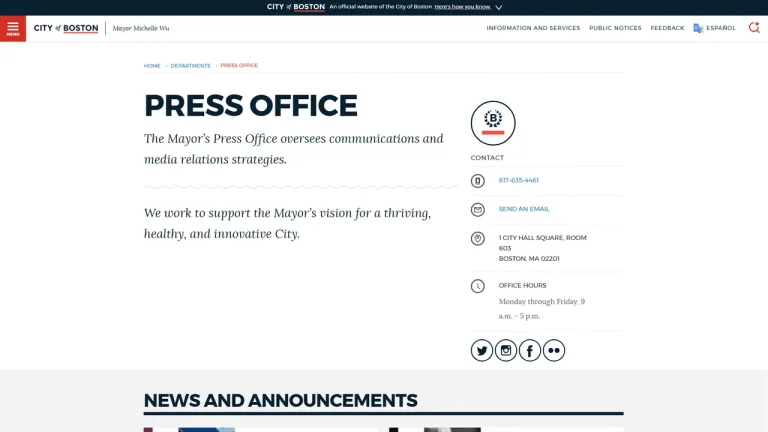Image resolution: width=768 pixels, height=432 pixels.
Task: Switch language to Español
Action: coord(720,28)
